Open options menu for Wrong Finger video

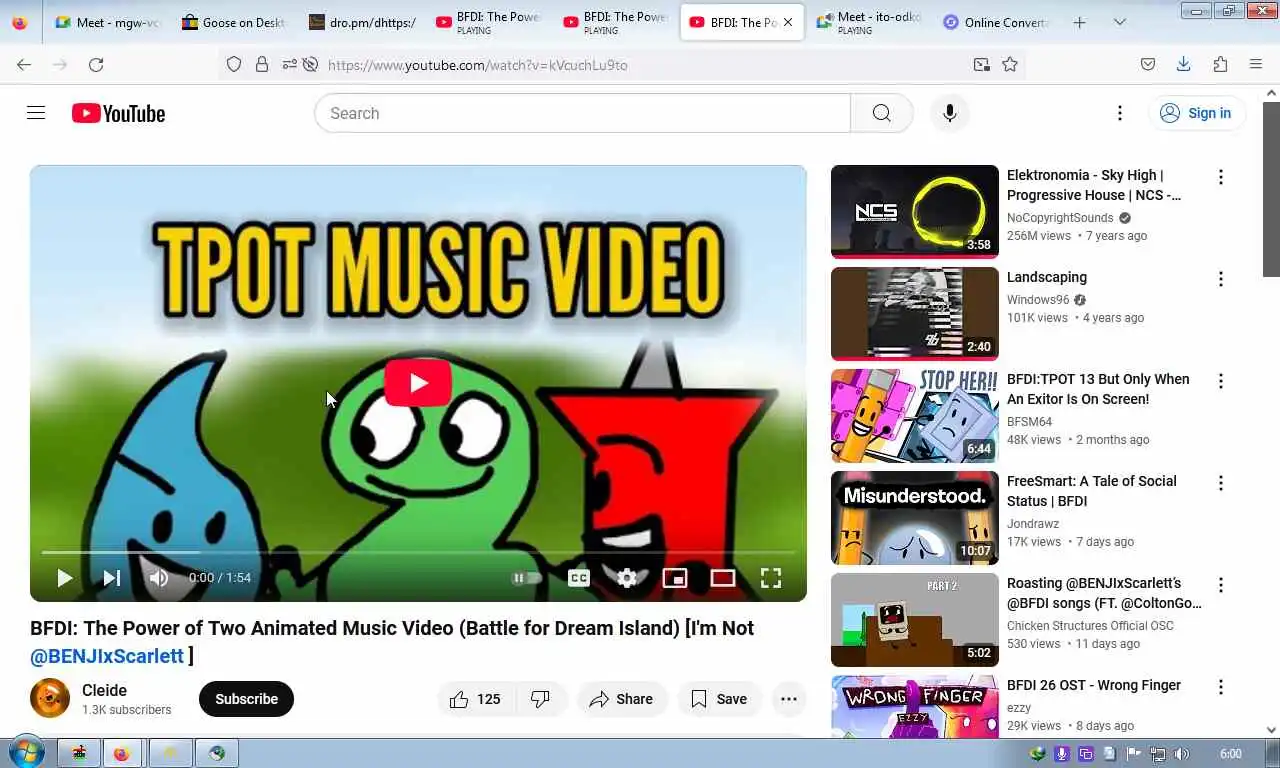(1220, 687)
